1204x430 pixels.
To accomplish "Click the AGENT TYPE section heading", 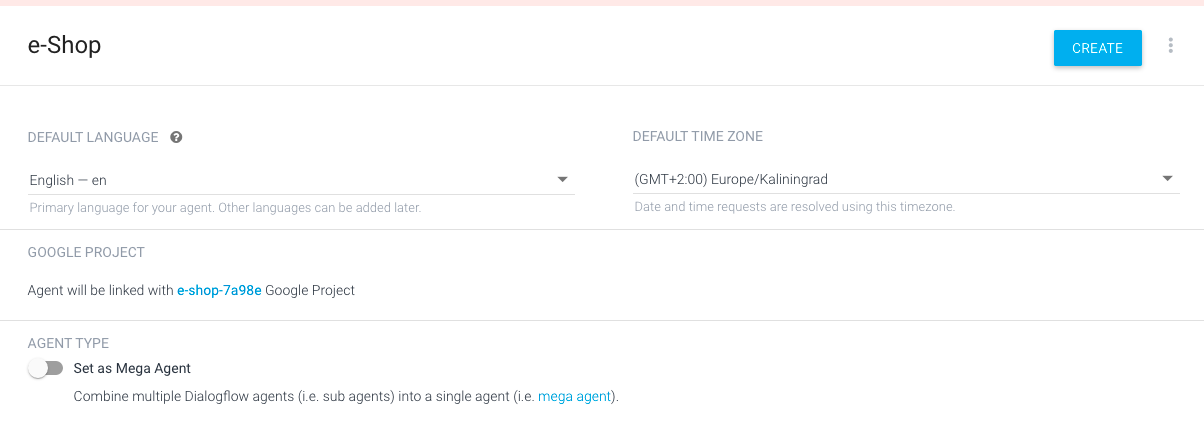I will point(68,343).
